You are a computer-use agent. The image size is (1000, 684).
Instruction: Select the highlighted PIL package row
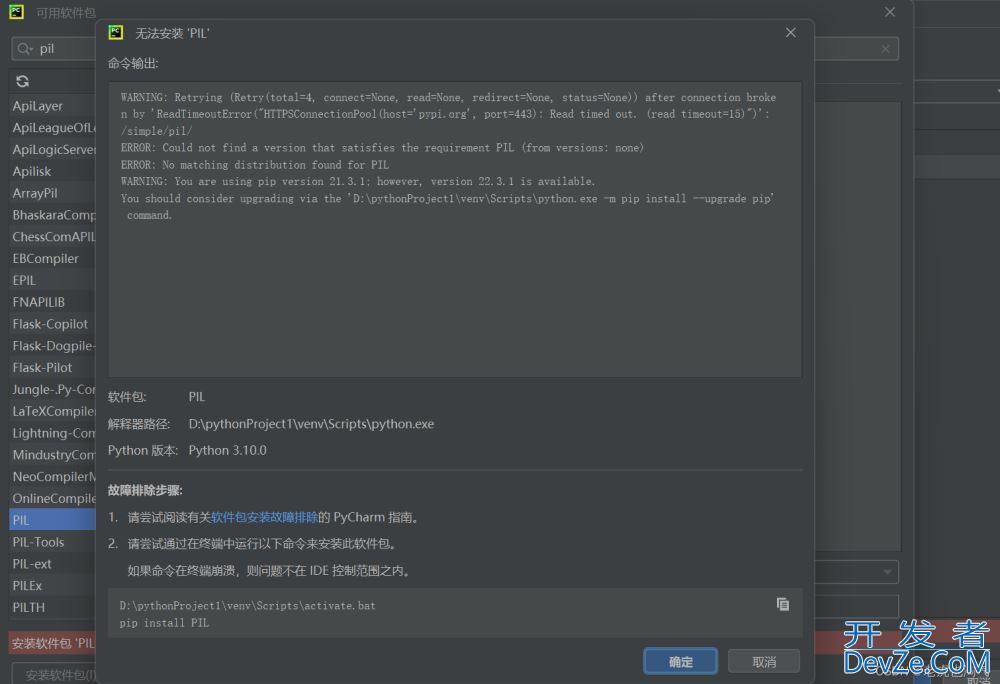52,520
